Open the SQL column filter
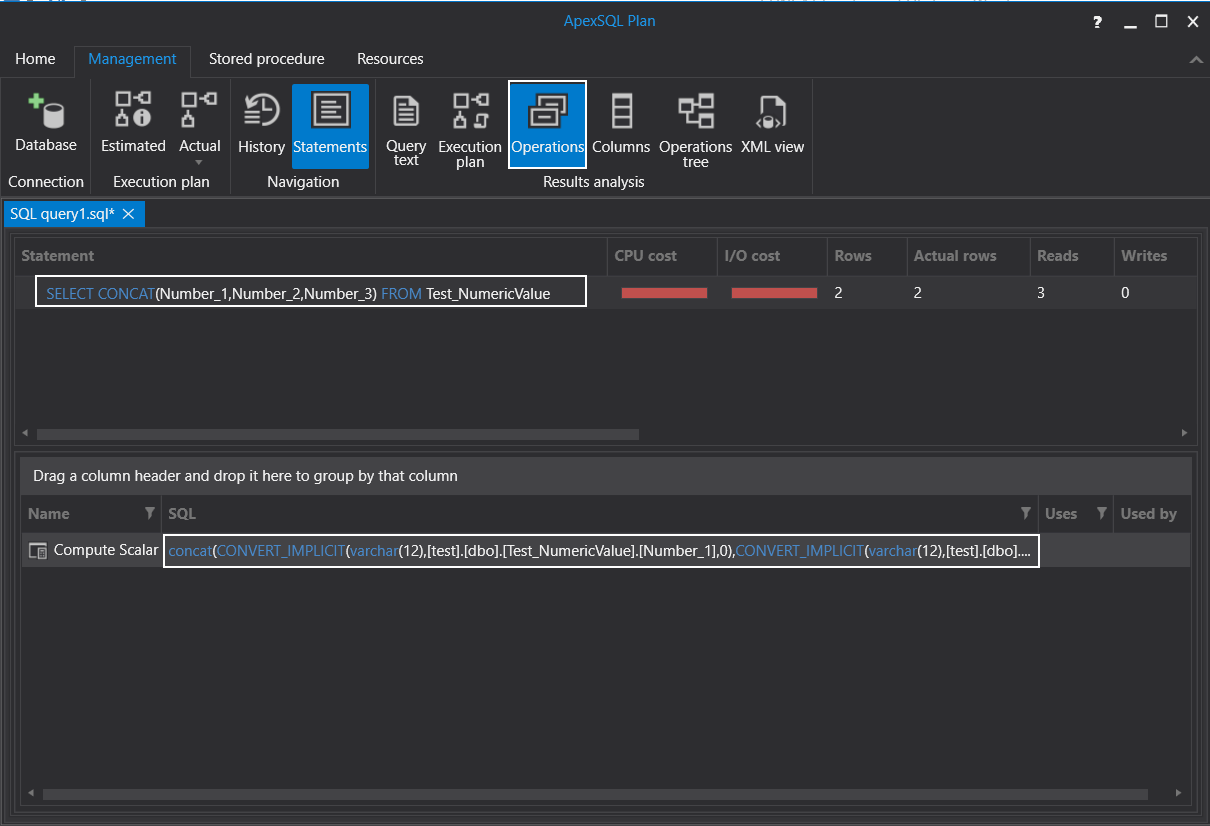This screenshot has height=826, width=1210. click(x=1025, y=513)
